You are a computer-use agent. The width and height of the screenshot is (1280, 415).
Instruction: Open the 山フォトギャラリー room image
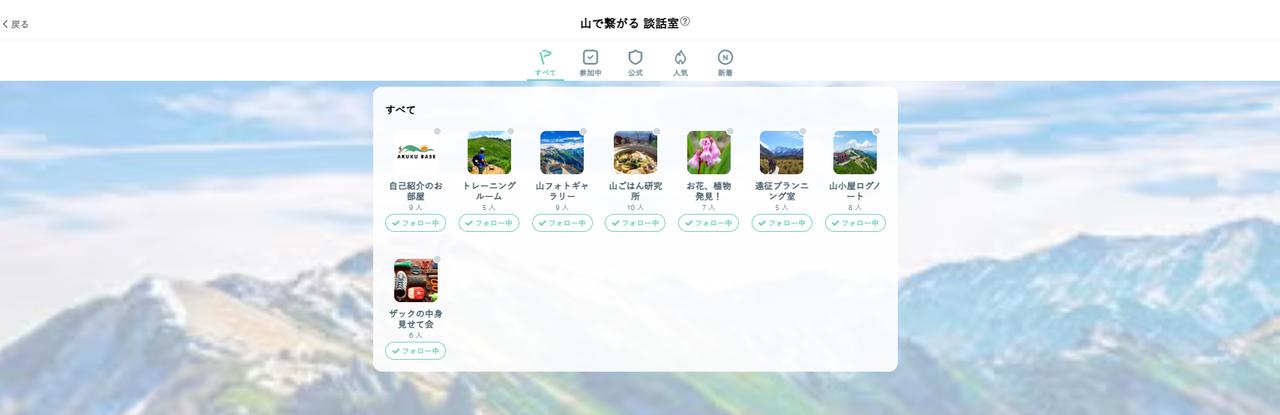coord(562,153)
